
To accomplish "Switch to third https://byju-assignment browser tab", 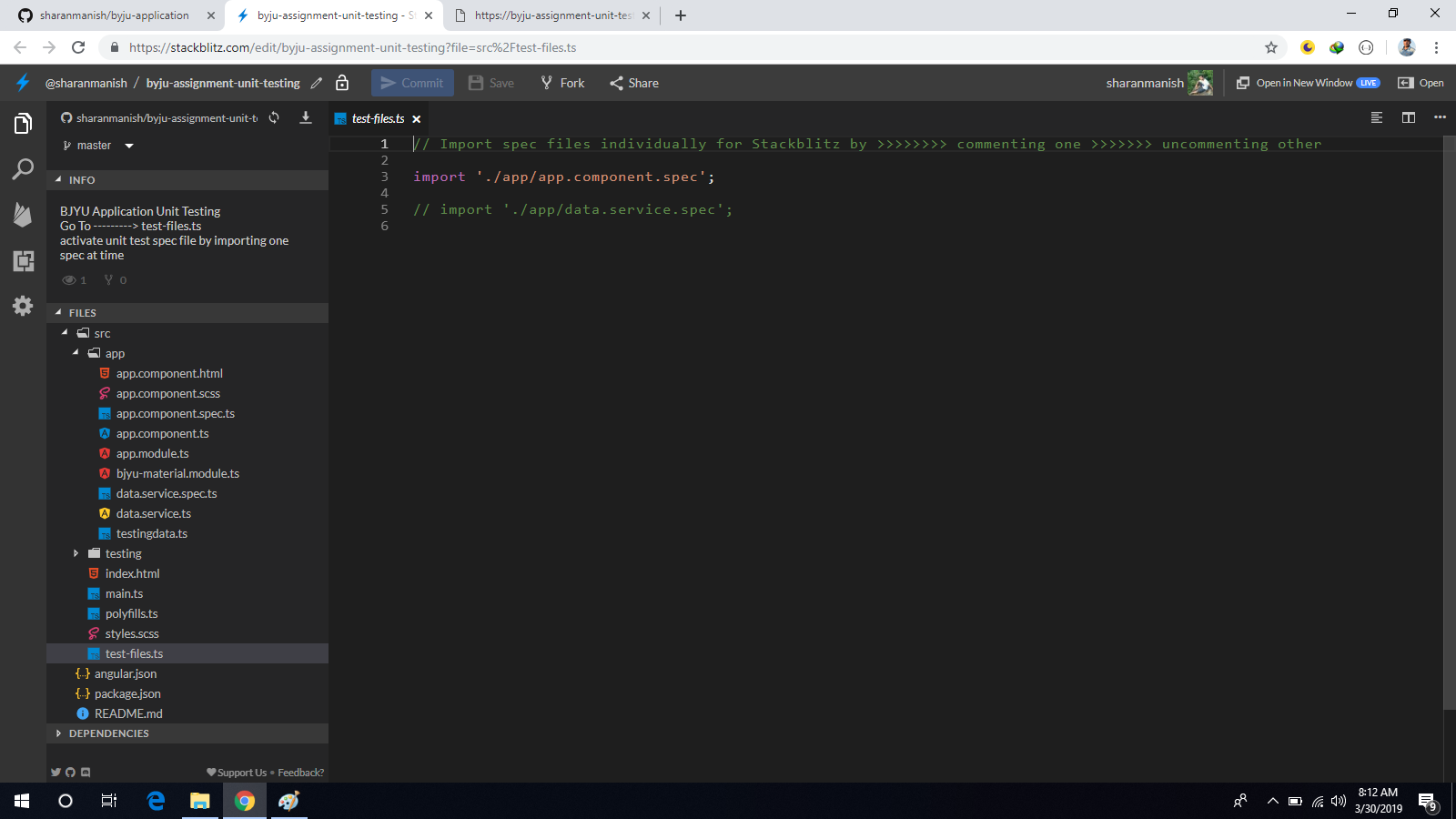I will 552,15.
